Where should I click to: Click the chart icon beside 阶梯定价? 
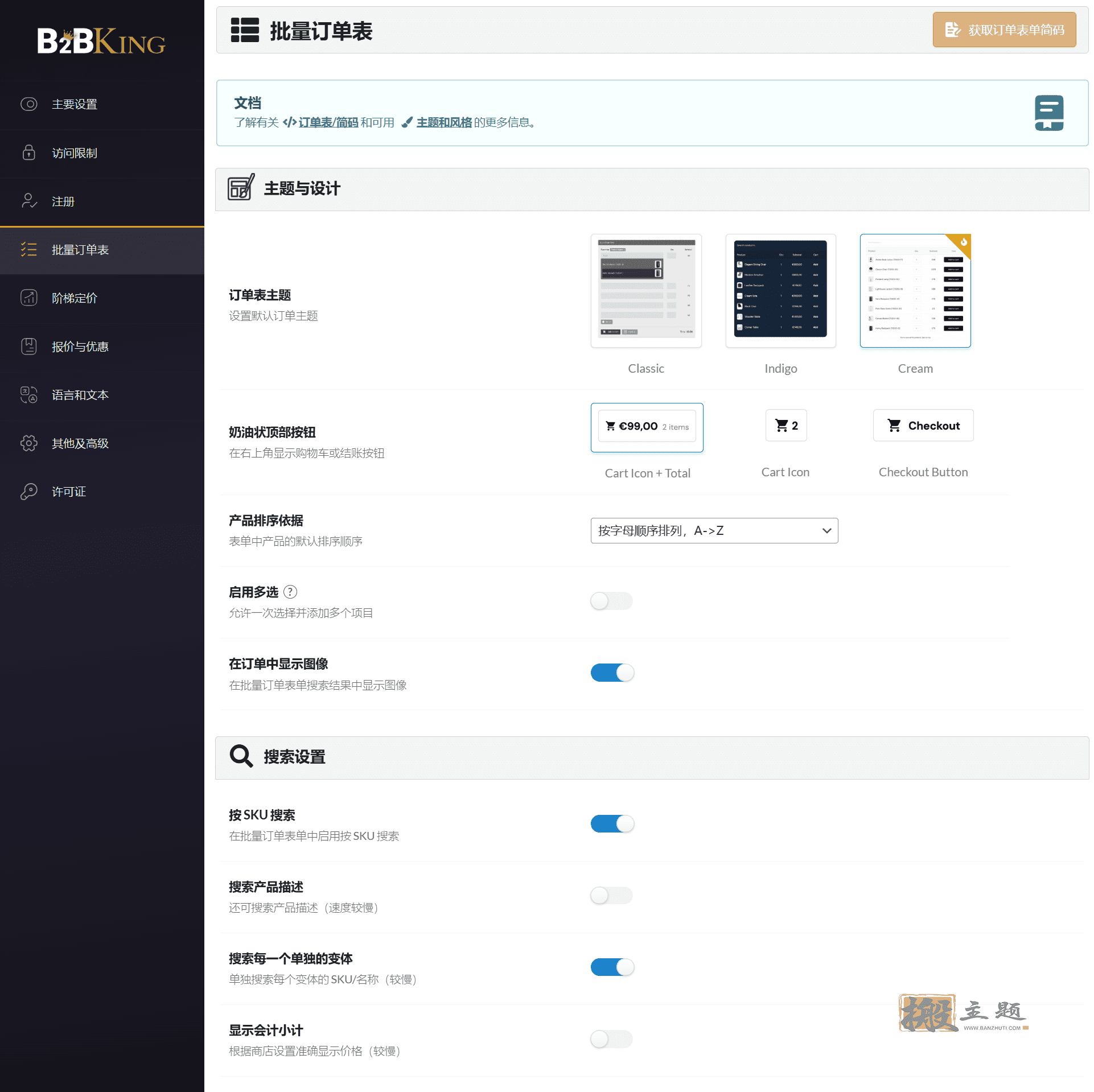tap(29, 298)
